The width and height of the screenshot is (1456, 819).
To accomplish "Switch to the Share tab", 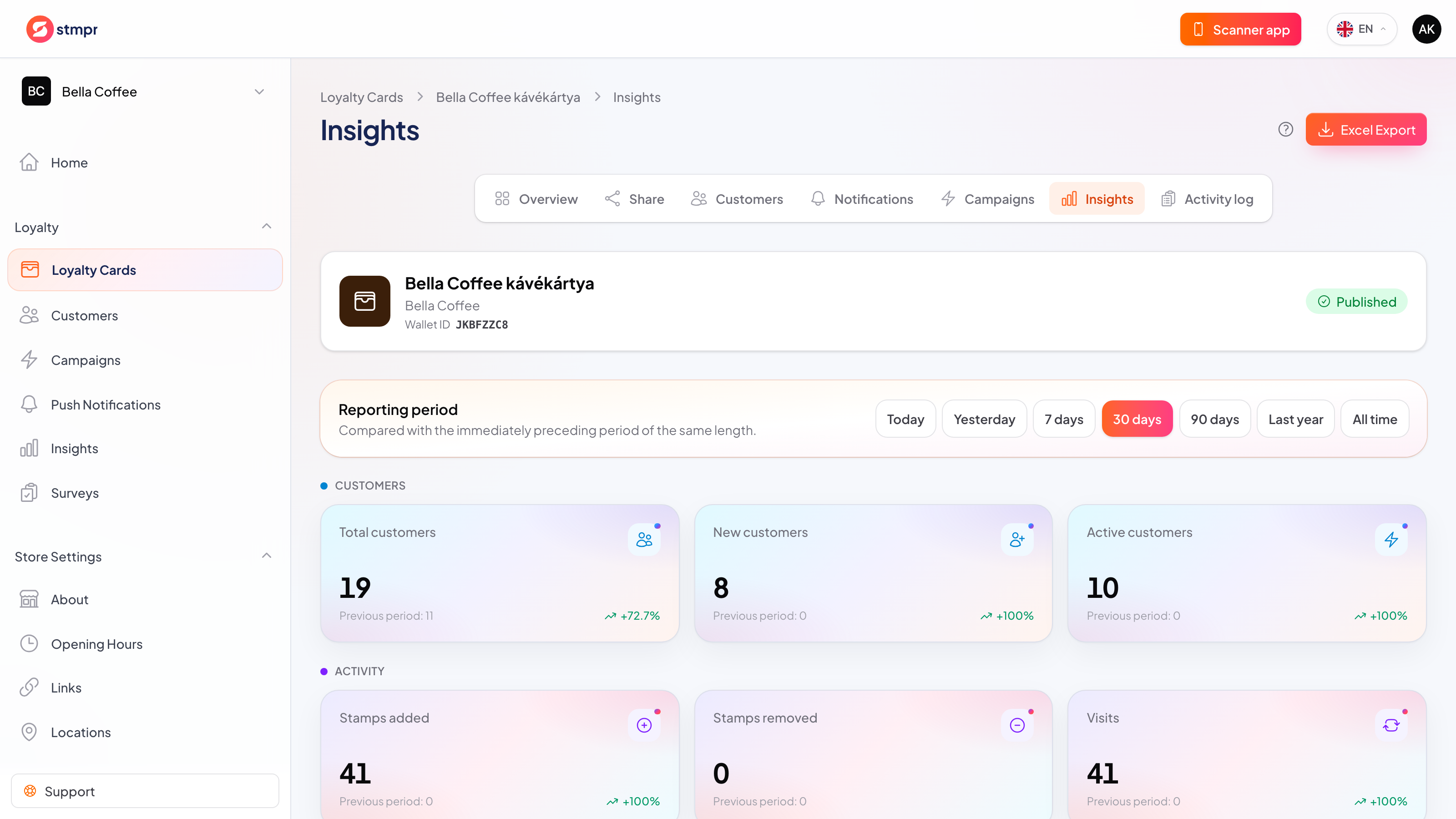I will coord(634,199).
